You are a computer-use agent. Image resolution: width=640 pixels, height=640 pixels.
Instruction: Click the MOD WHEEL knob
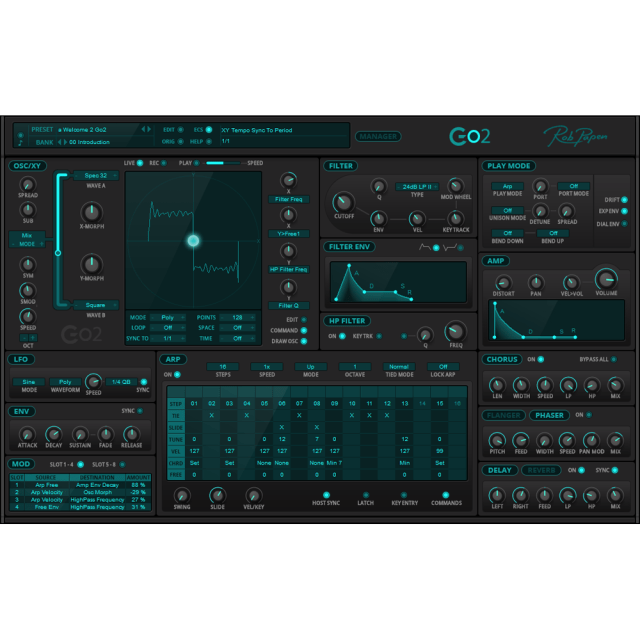(x=455, y=186)
